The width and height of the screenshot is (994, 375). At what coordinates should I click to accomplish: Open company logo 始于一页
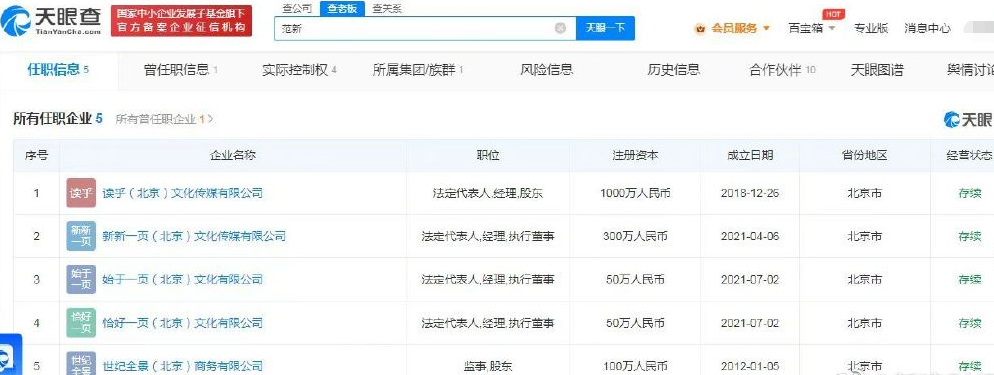coord(81,279)
